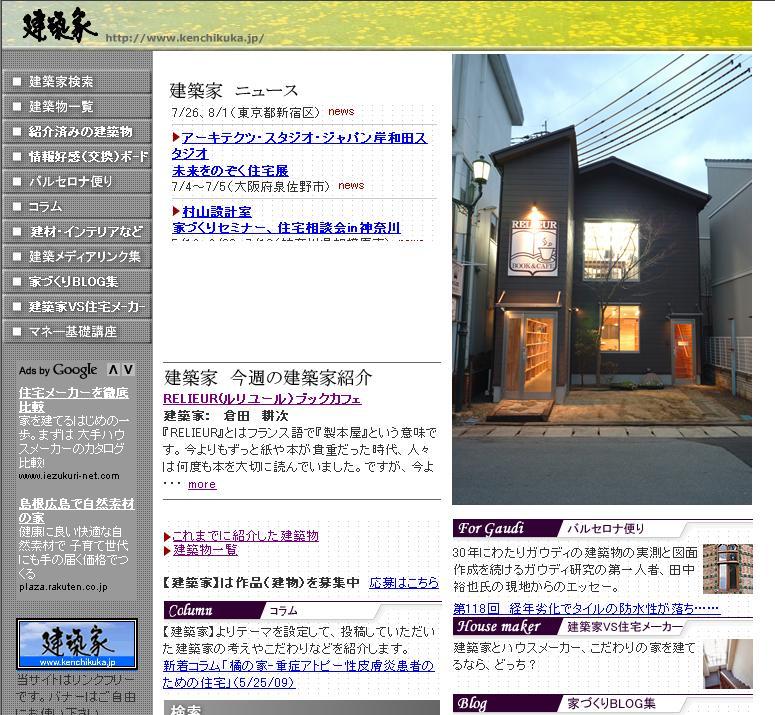775x715 pixels.
Task: Click the www.iezukuri-net.com ad URL
Action: point(69,476)
